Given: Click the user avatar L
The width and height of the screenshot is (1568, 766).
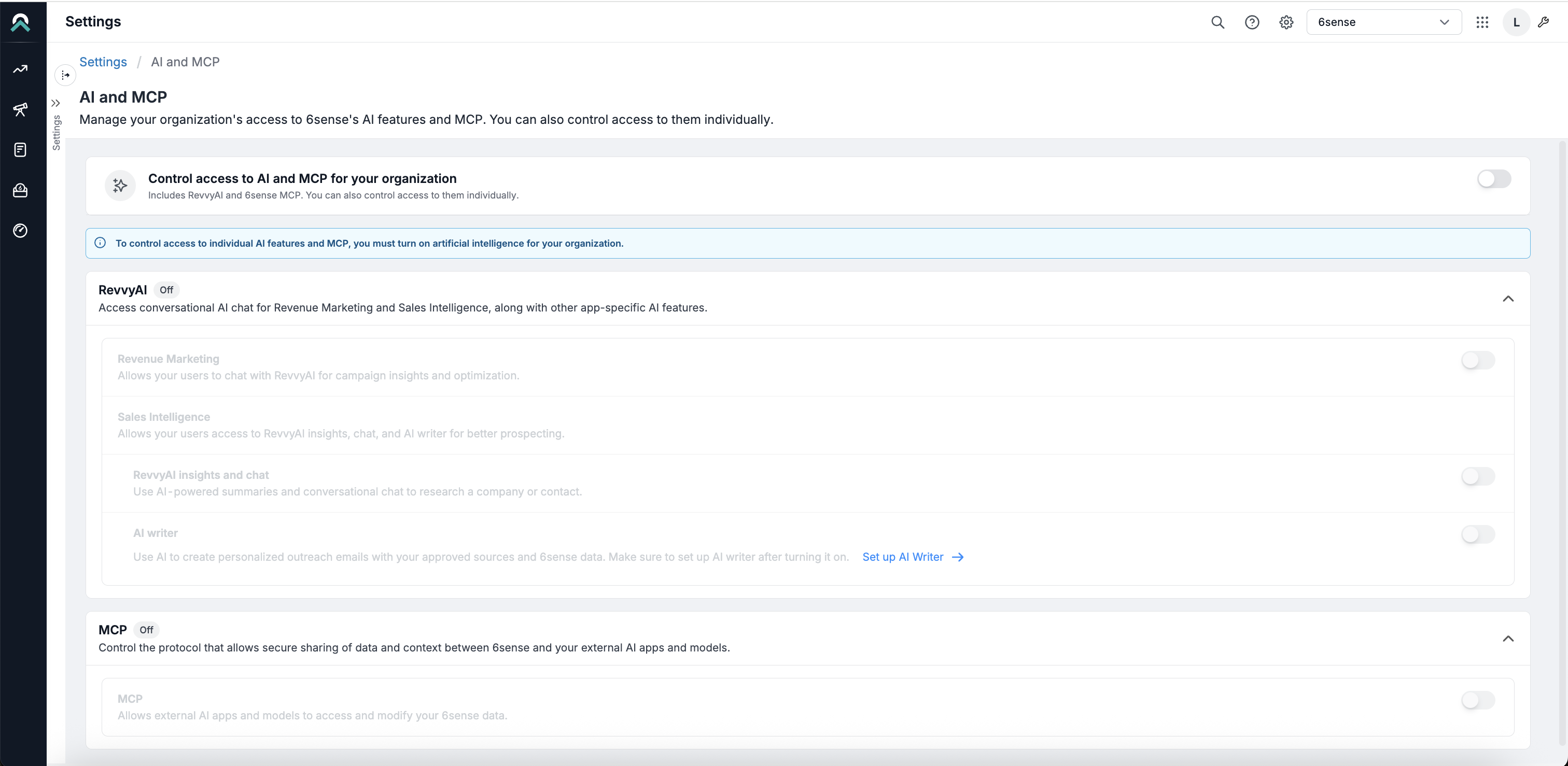Looking at the screenshot, I should 1516,22.
